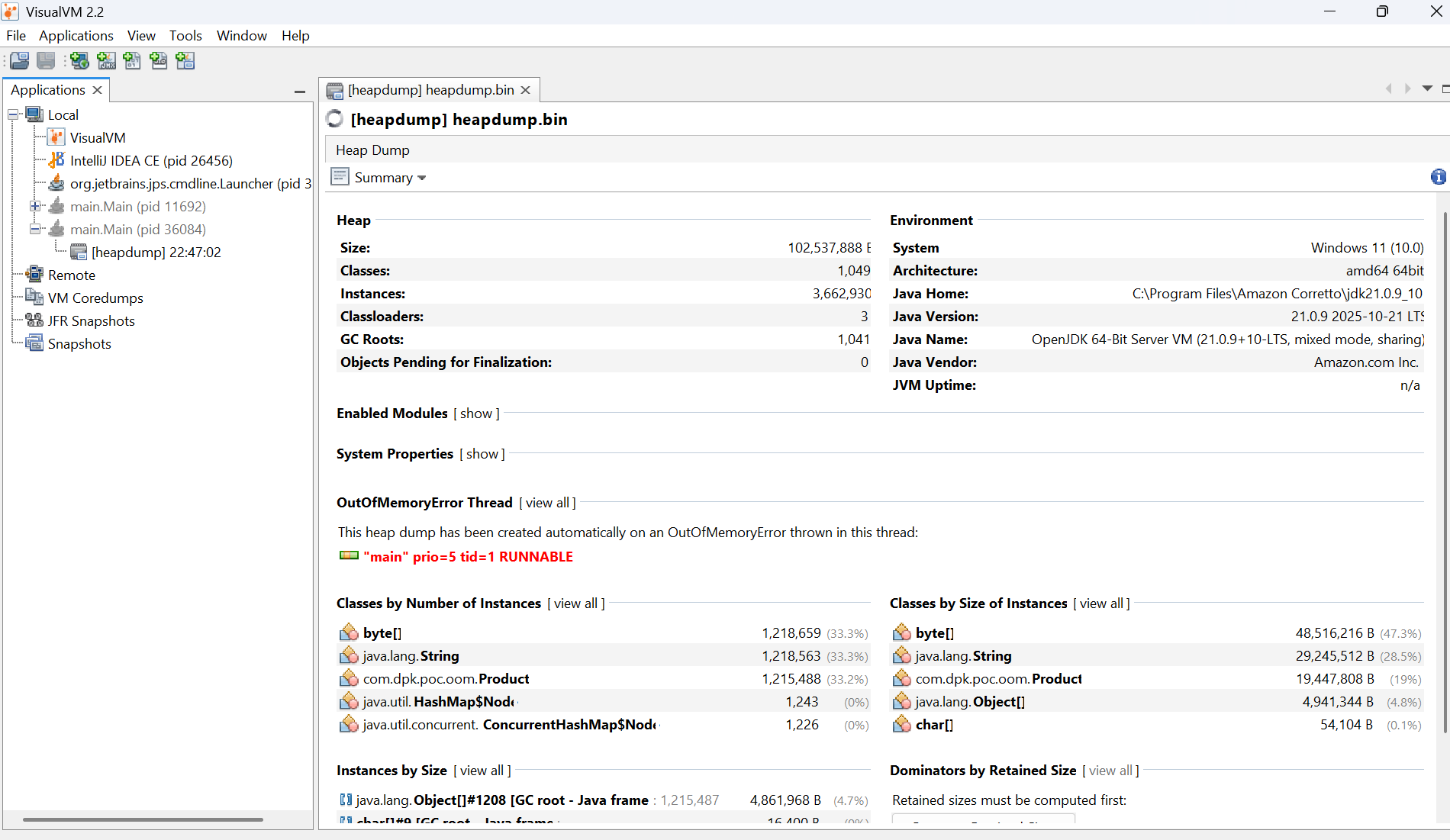Expand the main.Main (pid 11692) node

tap(35, 207)
